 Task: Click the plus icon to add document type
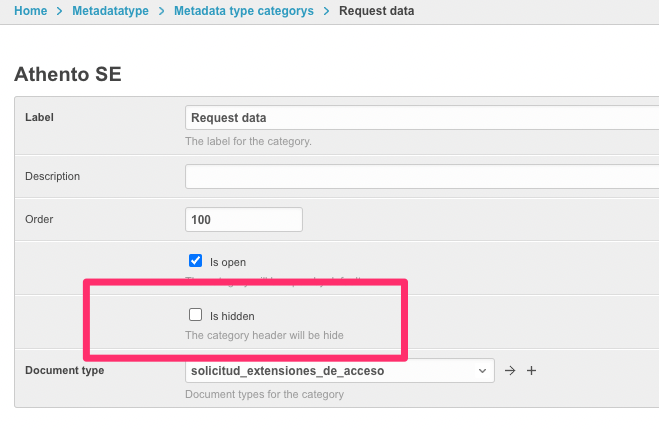coord(532,371)
